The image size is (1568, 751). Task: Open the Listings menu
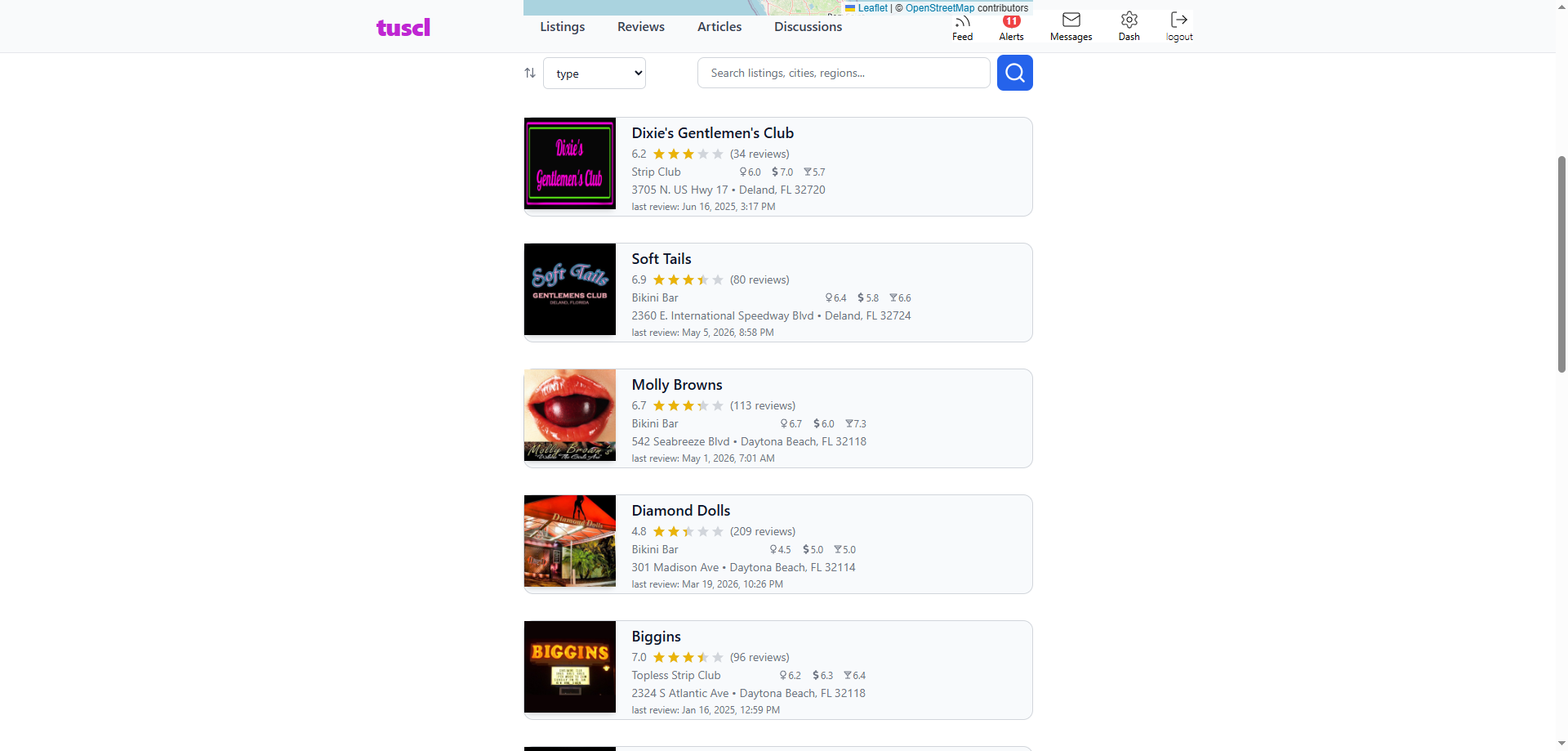(x=562, y=27)
